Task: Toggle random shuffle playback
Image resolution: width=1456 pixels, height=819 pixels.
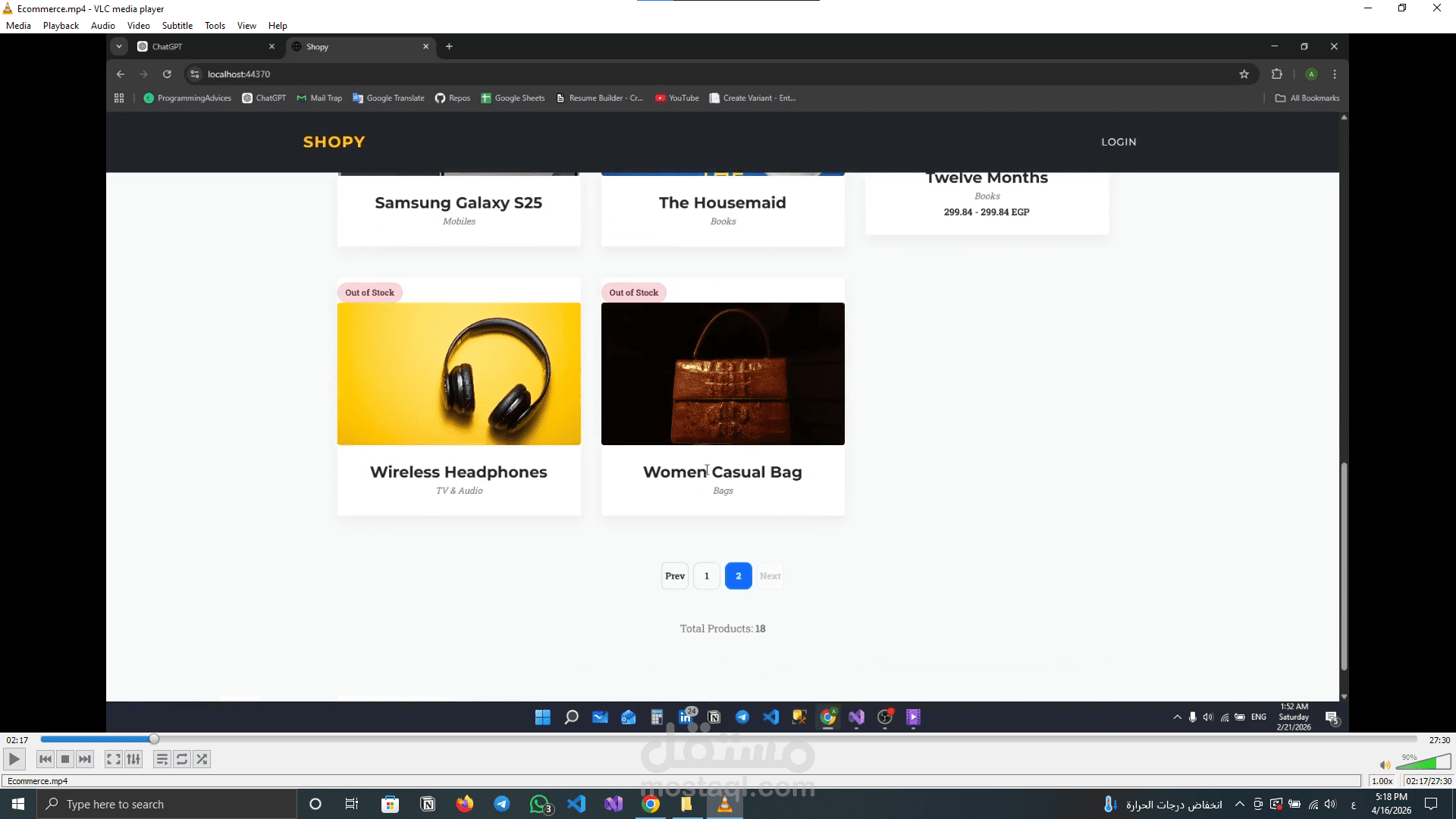Action: (x=202, y=759)
